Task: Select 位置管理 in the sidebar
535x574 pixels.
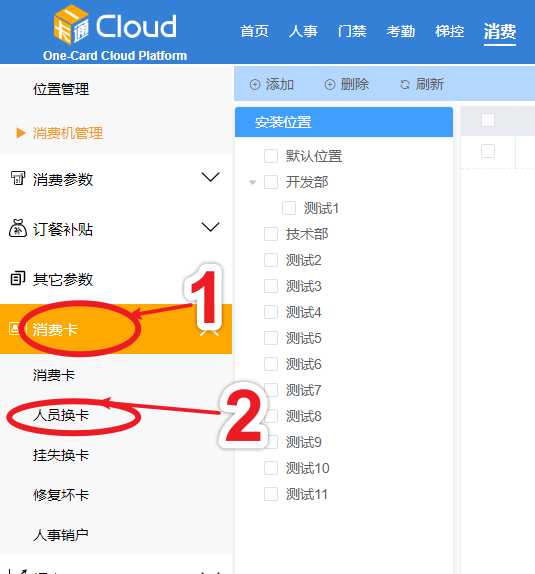Action: coord(61,89)
